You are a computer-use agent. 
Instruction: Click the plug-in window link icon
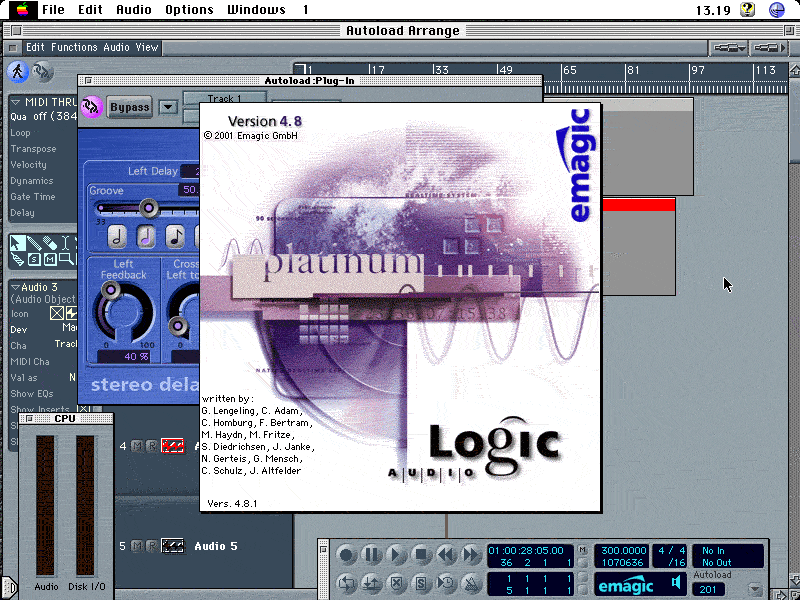92,107
